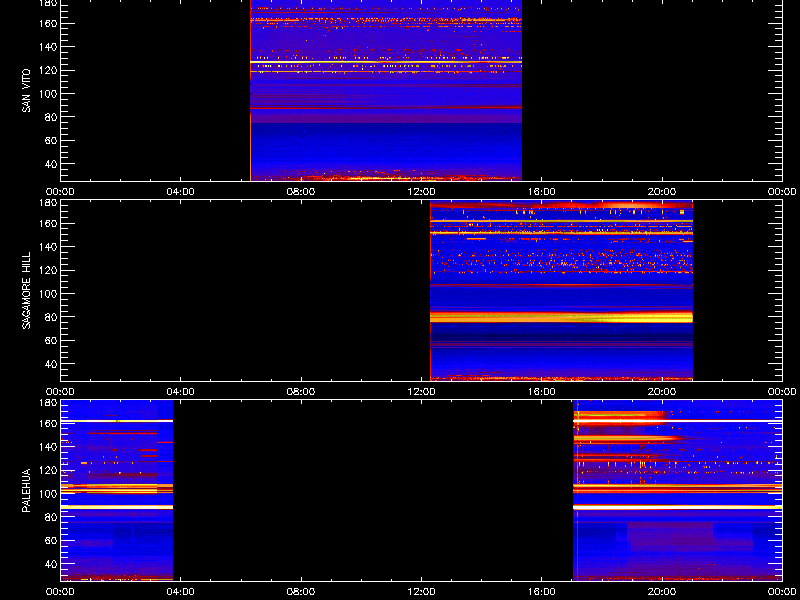
Task: Click the PALEHUA axis label
Action: point(26,490)
